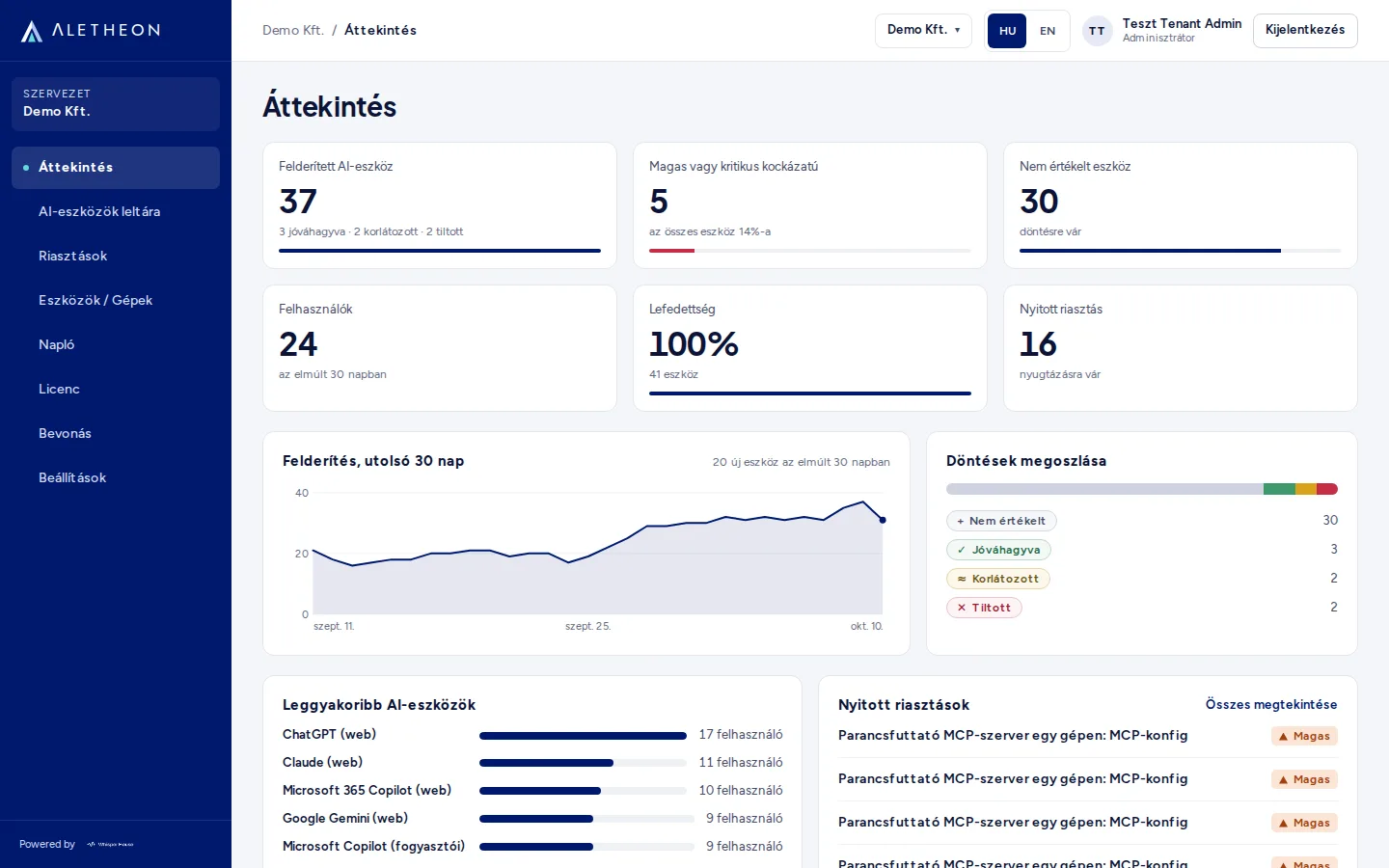
Task: Select the Jóváhagyva checkmark chip
Action: [x=998, y=550]
